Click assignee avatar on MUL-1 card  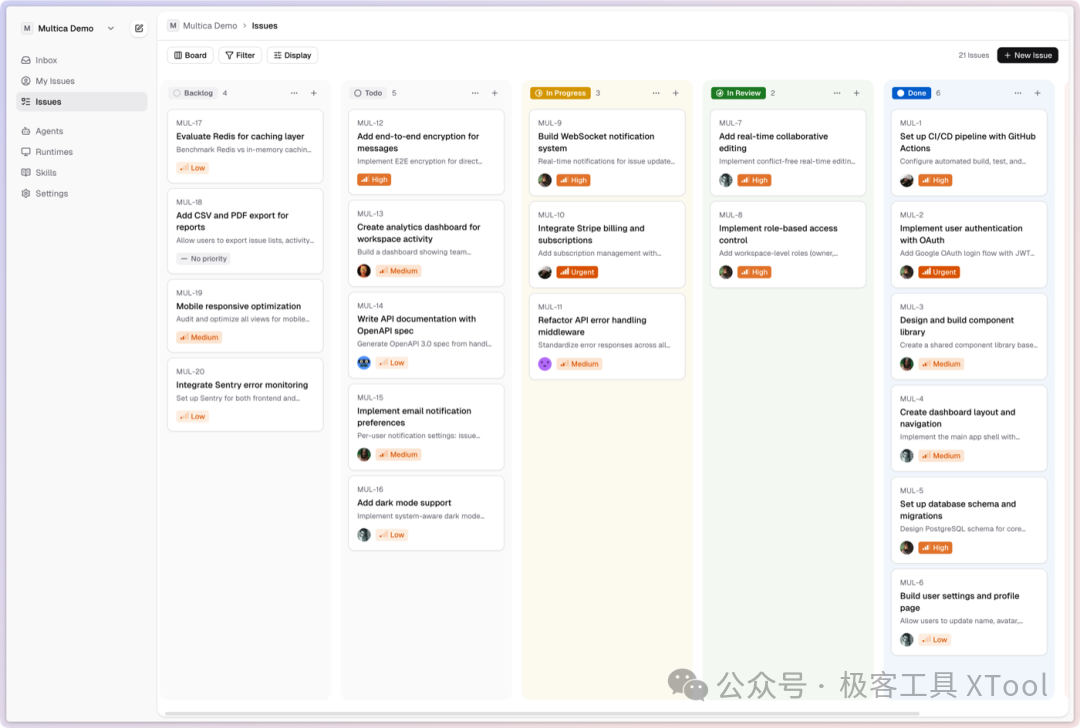pyautogui.click(x=906, y=180)
